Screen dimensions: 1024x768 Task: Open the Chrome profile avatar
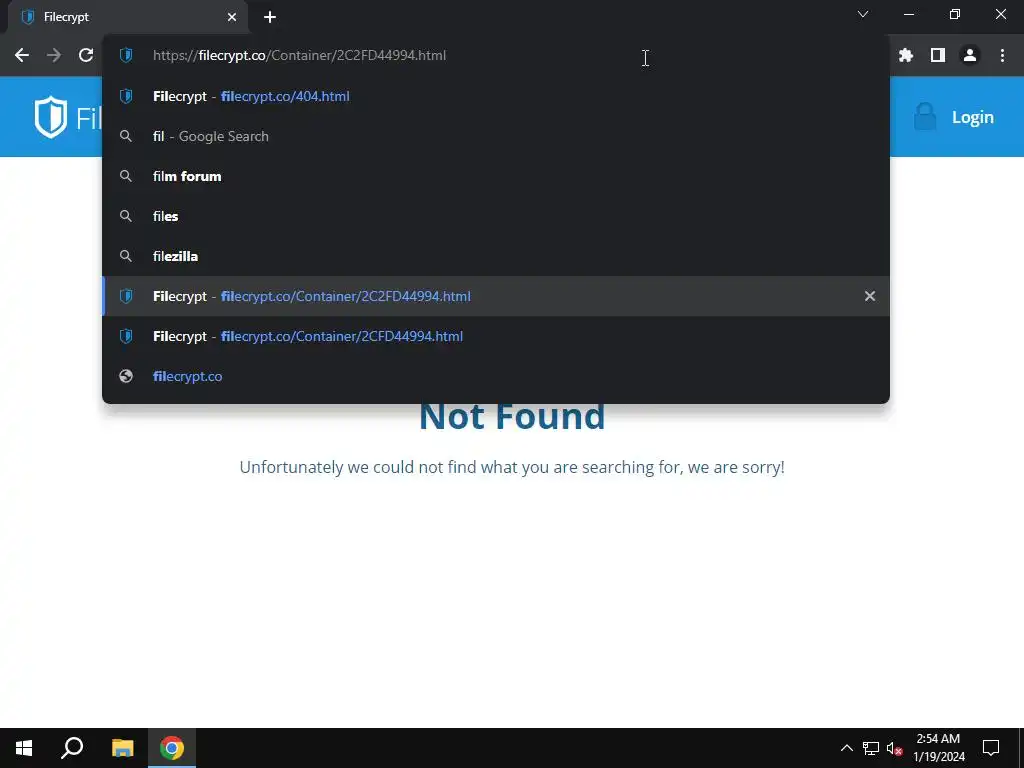[x=970, y=56]
